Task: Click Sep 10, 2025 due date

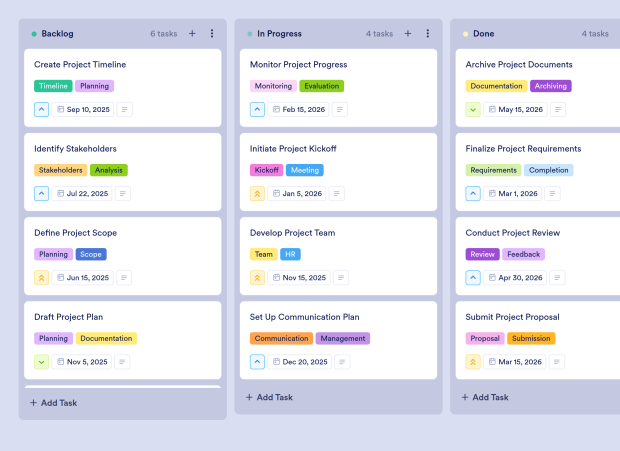Action: (83, 109)
